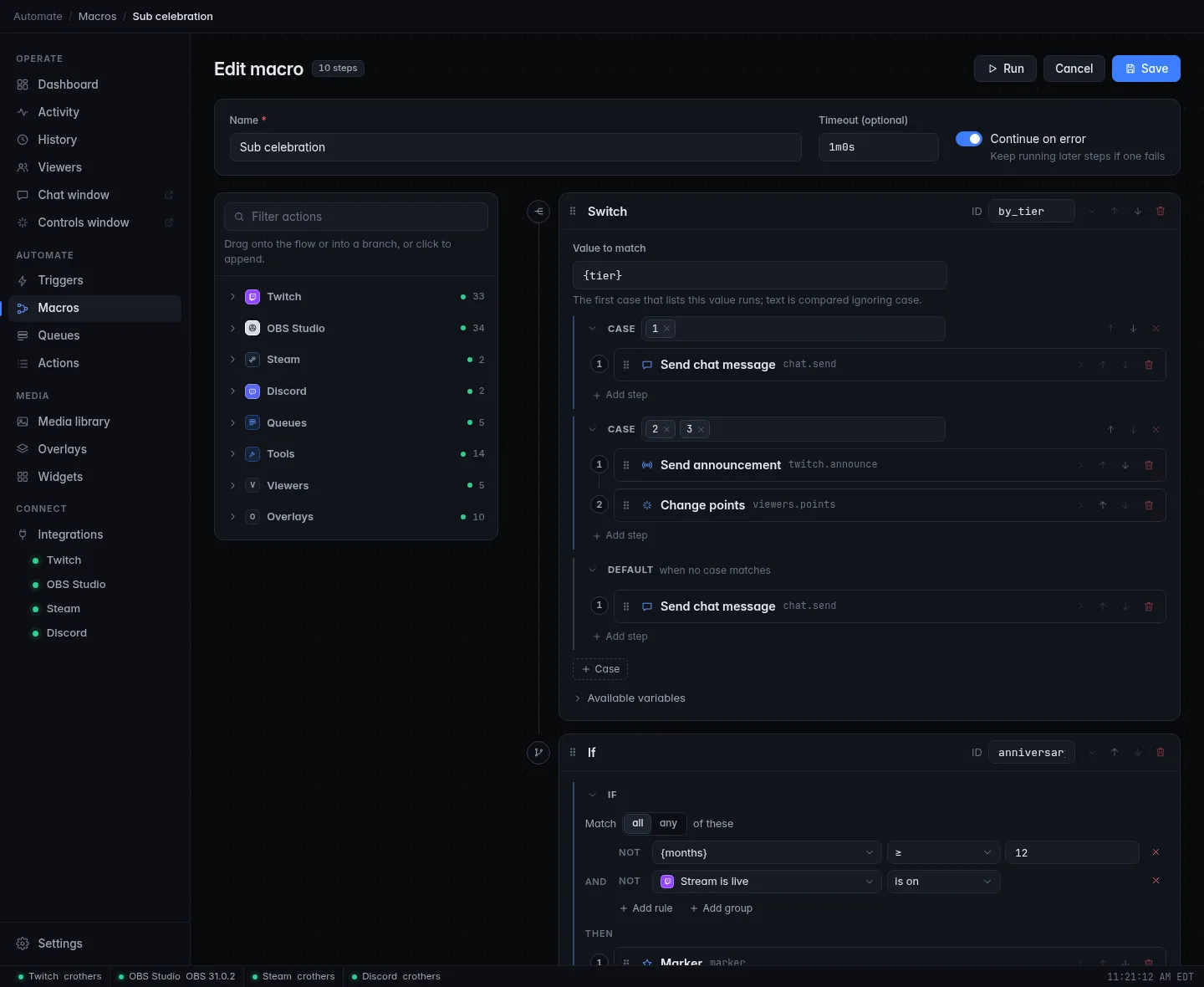Move the If block up
The height and width of the screenshot is (987, 1204).
click(1115, 753)
